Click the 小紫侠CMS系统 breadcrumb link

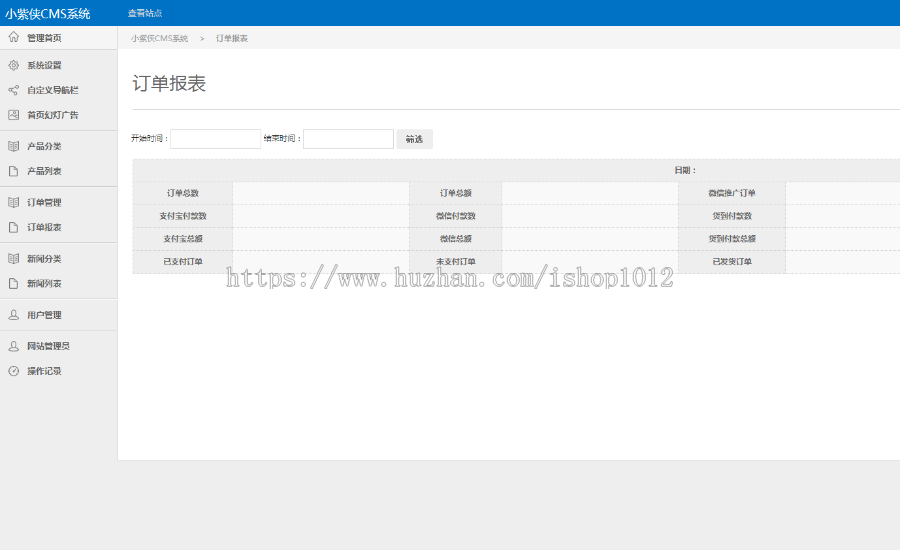(159, 38)
